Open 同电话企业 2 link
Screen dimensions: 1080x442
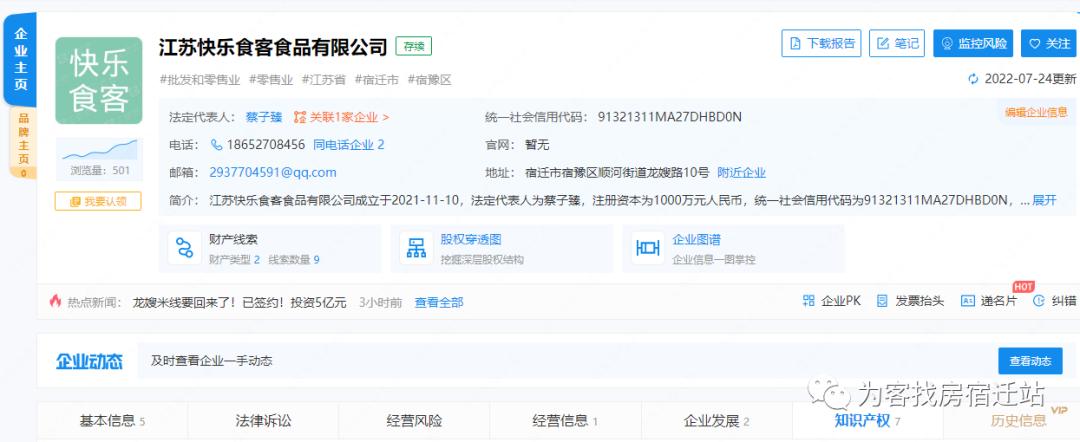tap(349, 145)
